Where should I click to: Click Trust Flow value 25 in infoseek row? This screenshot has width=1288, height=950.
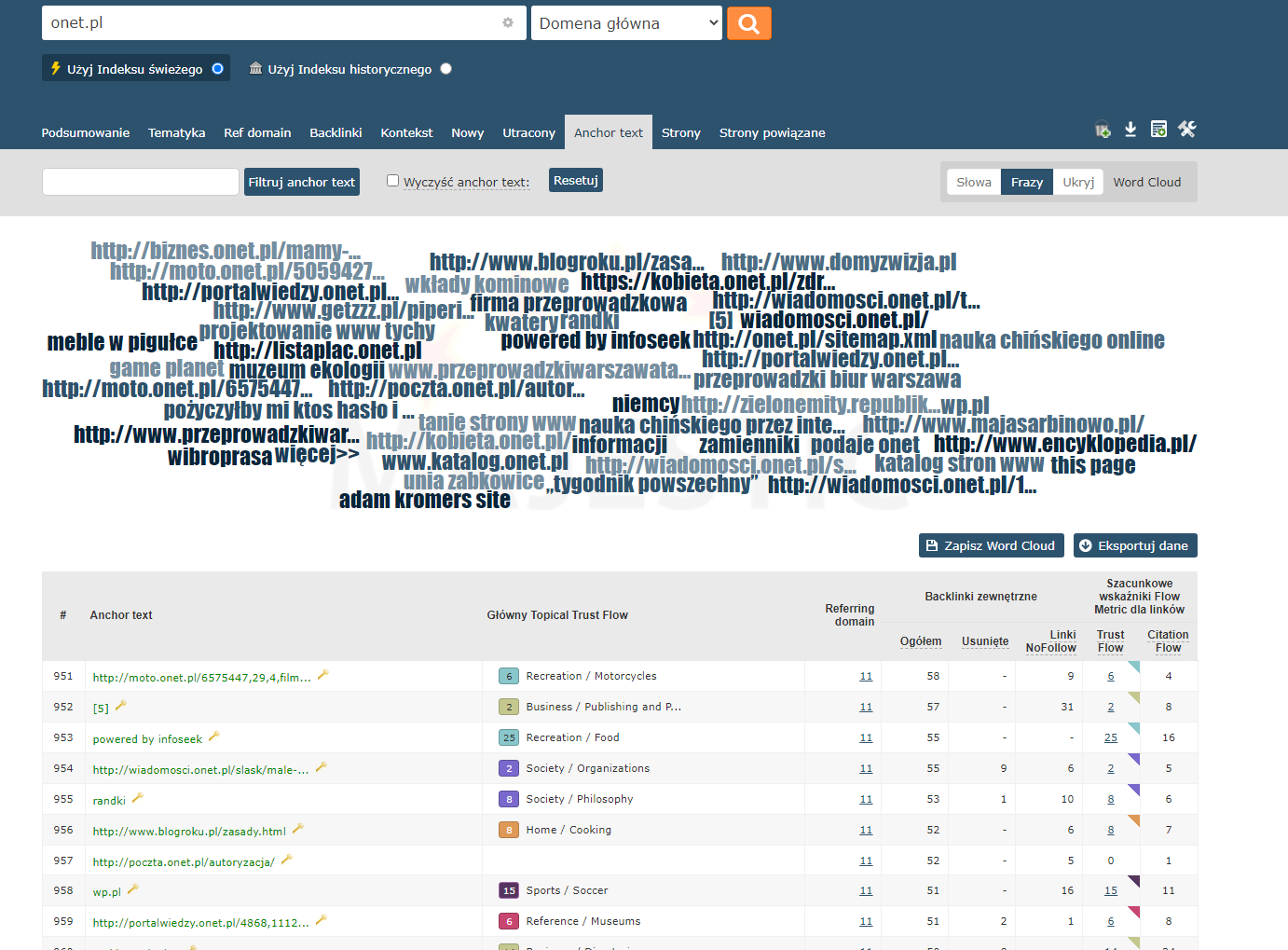pos(1110,737)
